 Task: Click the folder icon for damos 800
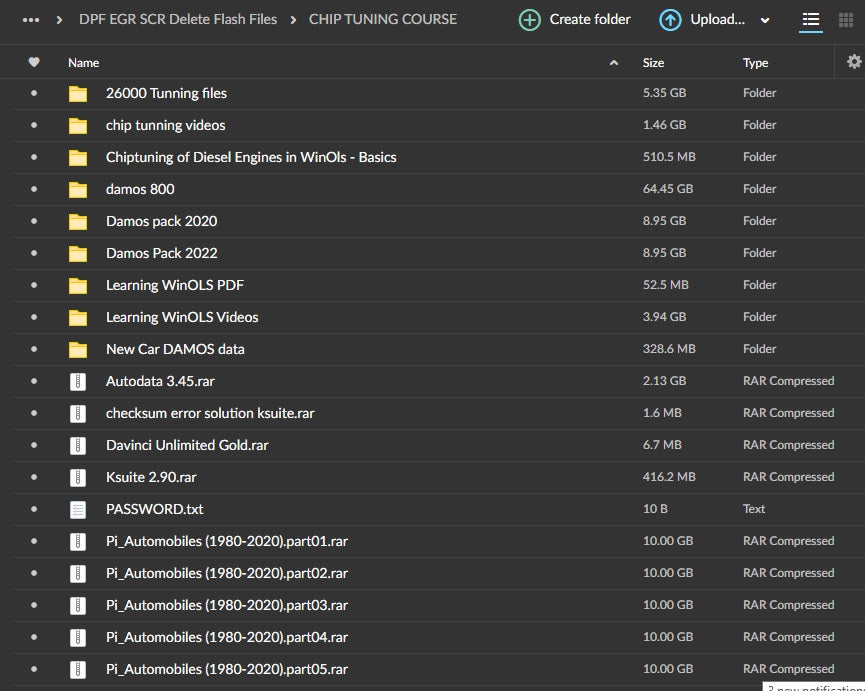[x=78, y=189]
